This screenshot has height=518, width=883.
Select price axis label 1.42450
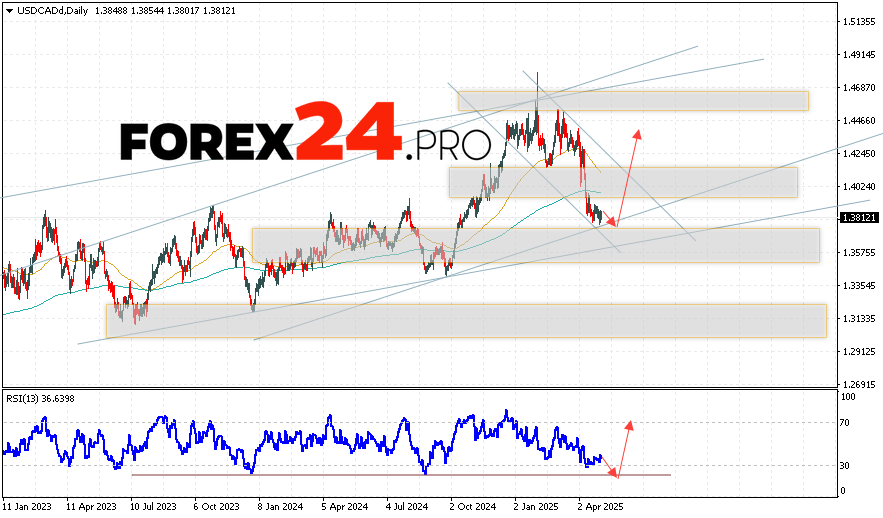859,154
